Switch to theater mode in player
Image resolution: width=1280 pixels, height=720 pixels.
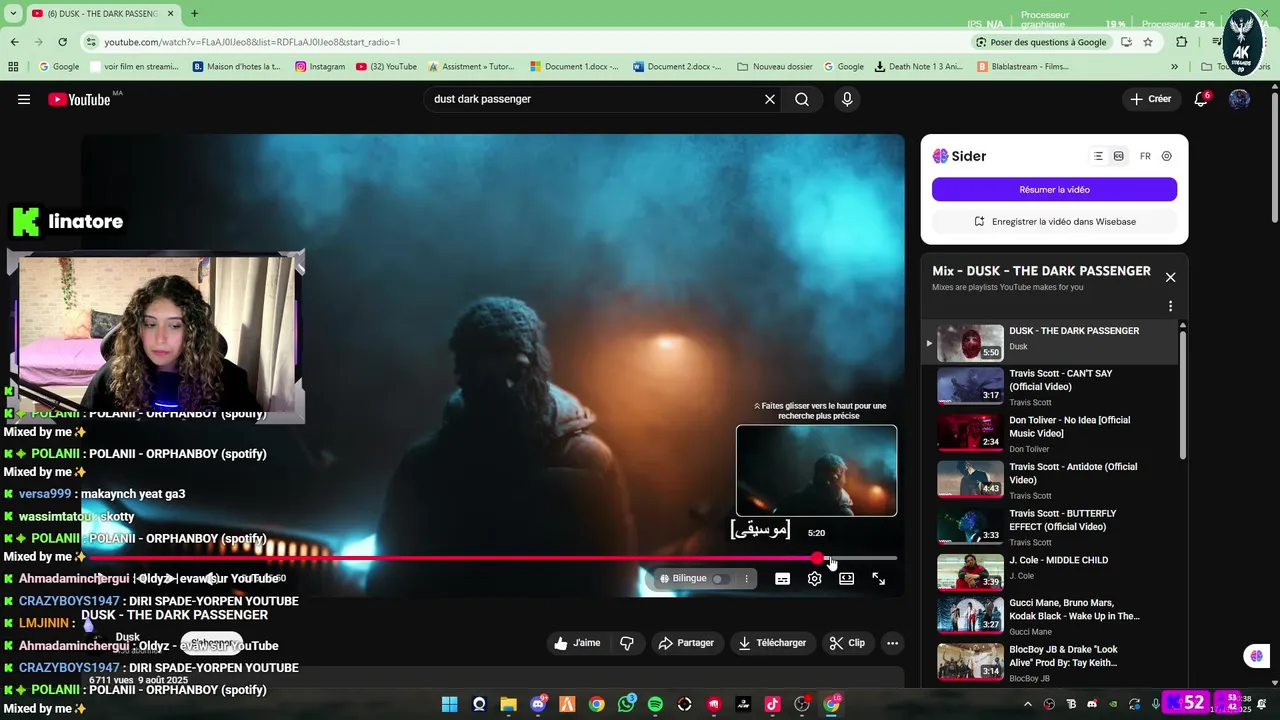[x=846, y=578]
